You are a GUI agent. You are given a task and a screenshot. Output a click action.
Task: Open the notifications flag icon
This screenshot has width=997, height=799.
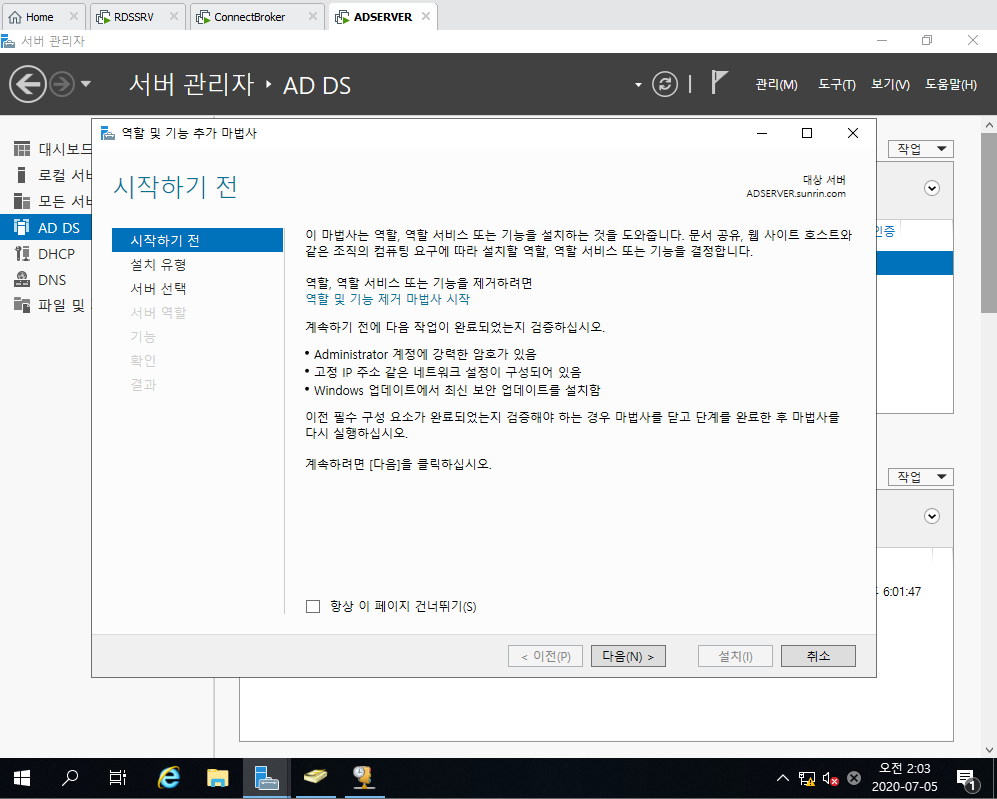click(719, 83)
